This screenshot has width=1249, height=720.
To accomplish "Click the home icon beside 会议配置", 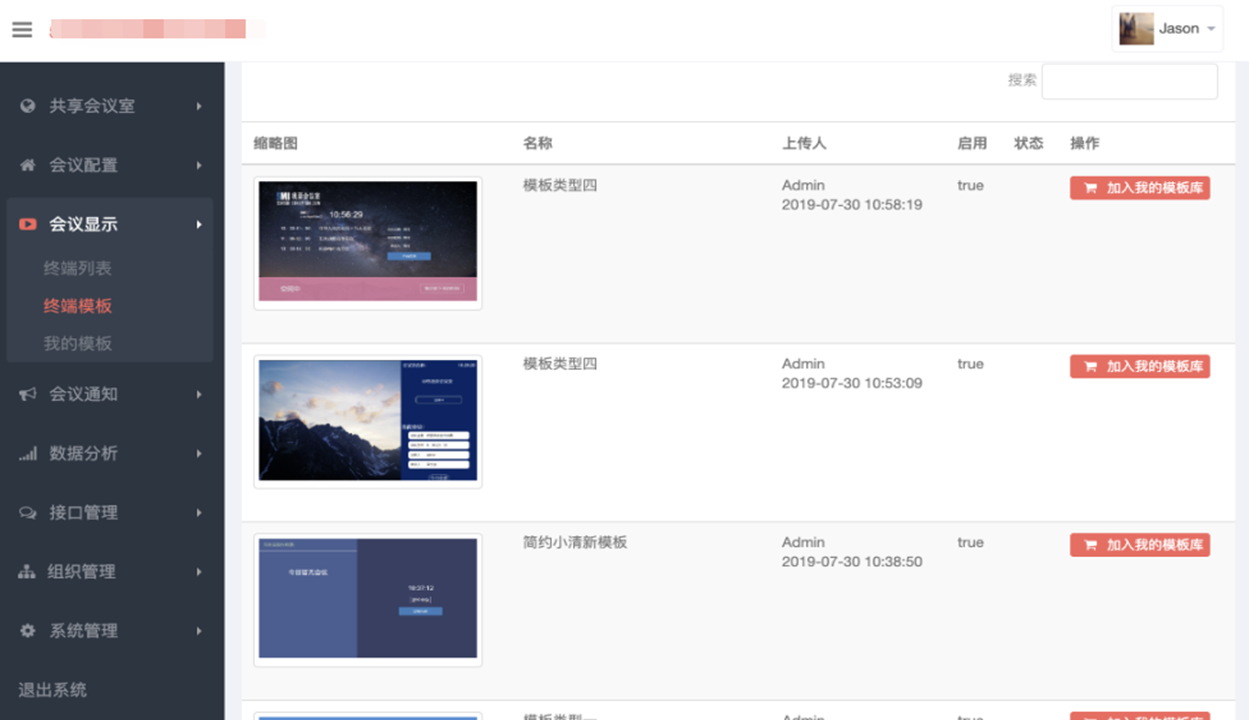I will [28, 165].
